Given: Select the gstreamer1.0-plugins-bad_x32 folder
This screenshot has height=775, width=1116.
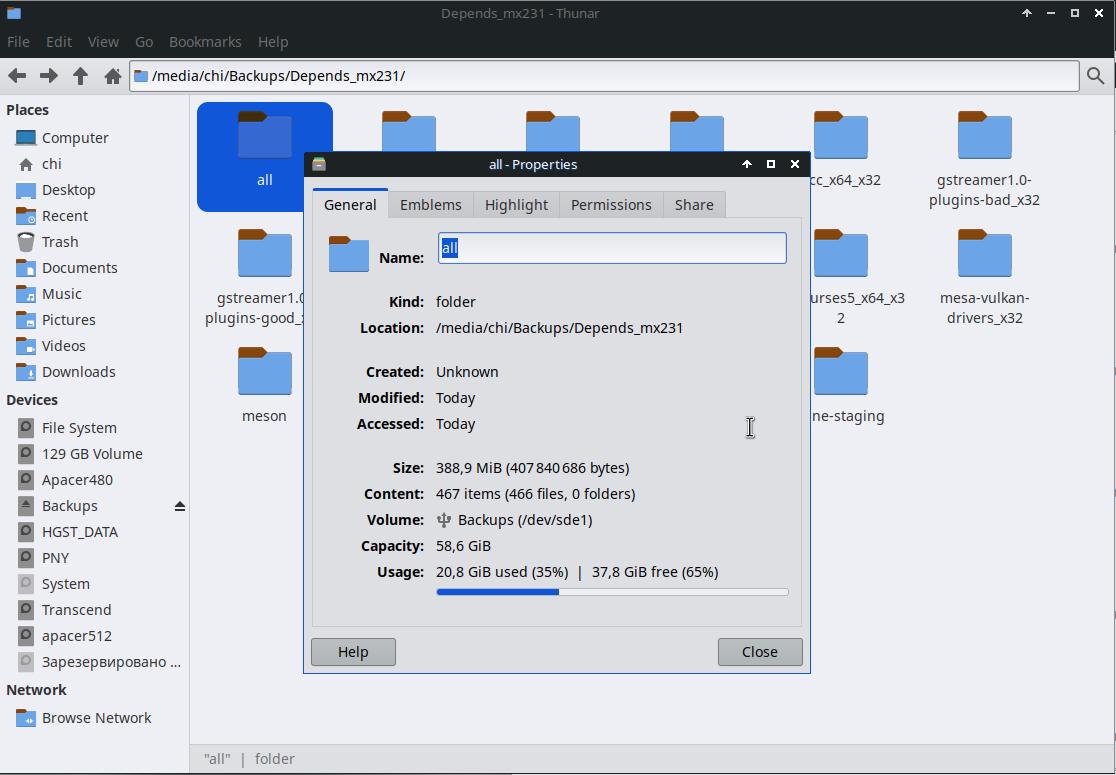Looking at the screenshot, I should tap(984, 159).
